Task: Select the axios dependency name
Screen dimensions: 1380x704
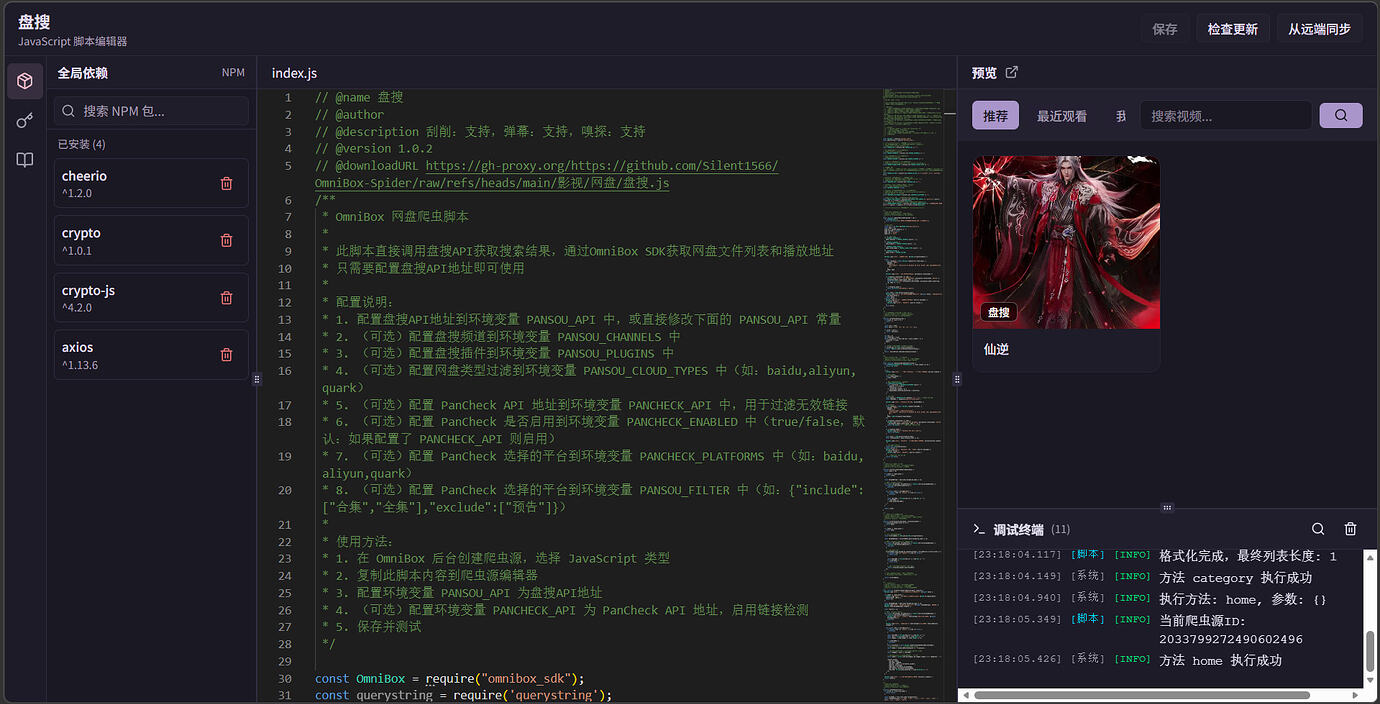Action: (x=77, y=347)
